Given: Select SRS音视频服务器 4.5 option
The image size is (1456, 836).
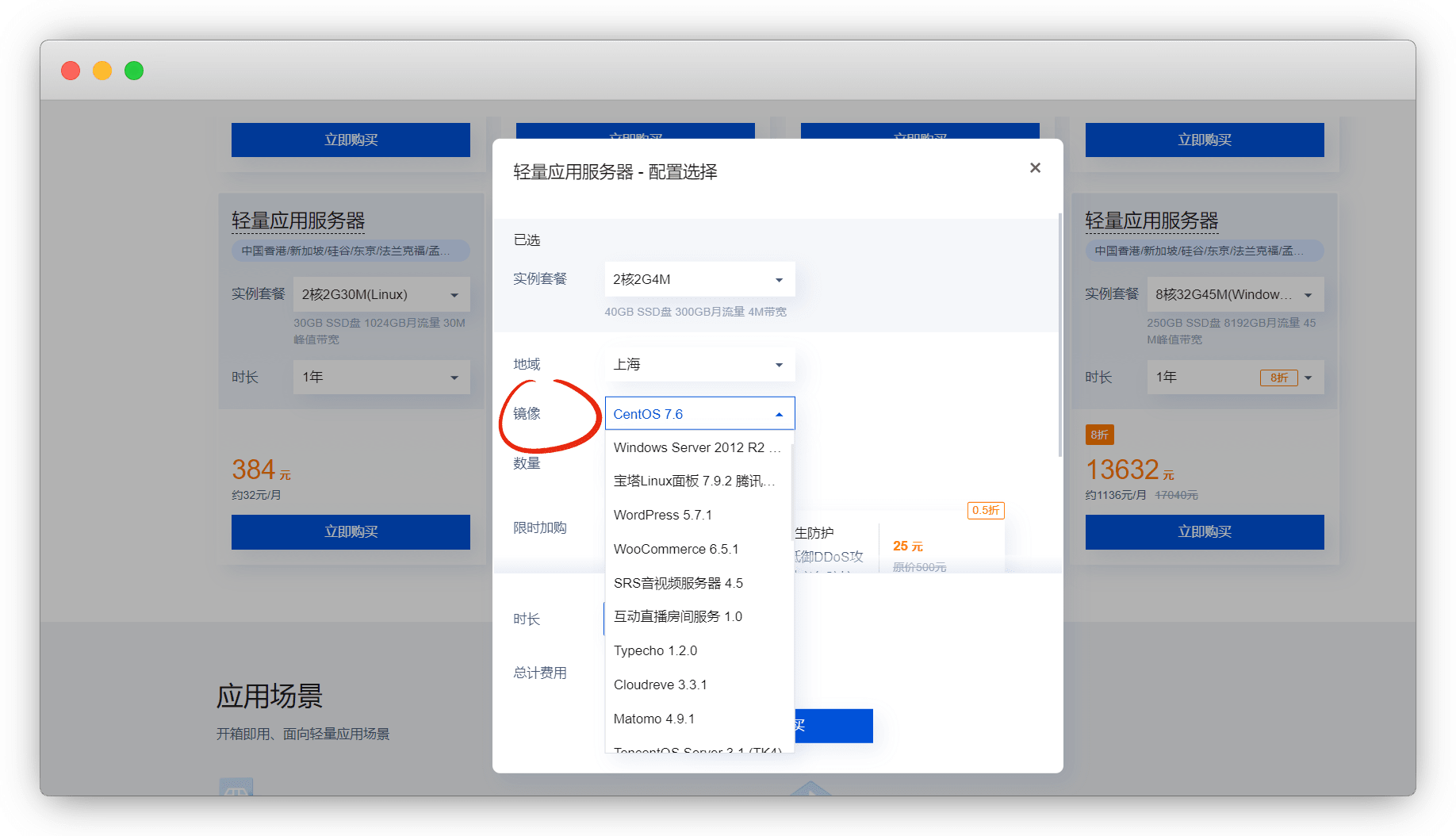Looking at the screenshot, I should tap(678, 584).
